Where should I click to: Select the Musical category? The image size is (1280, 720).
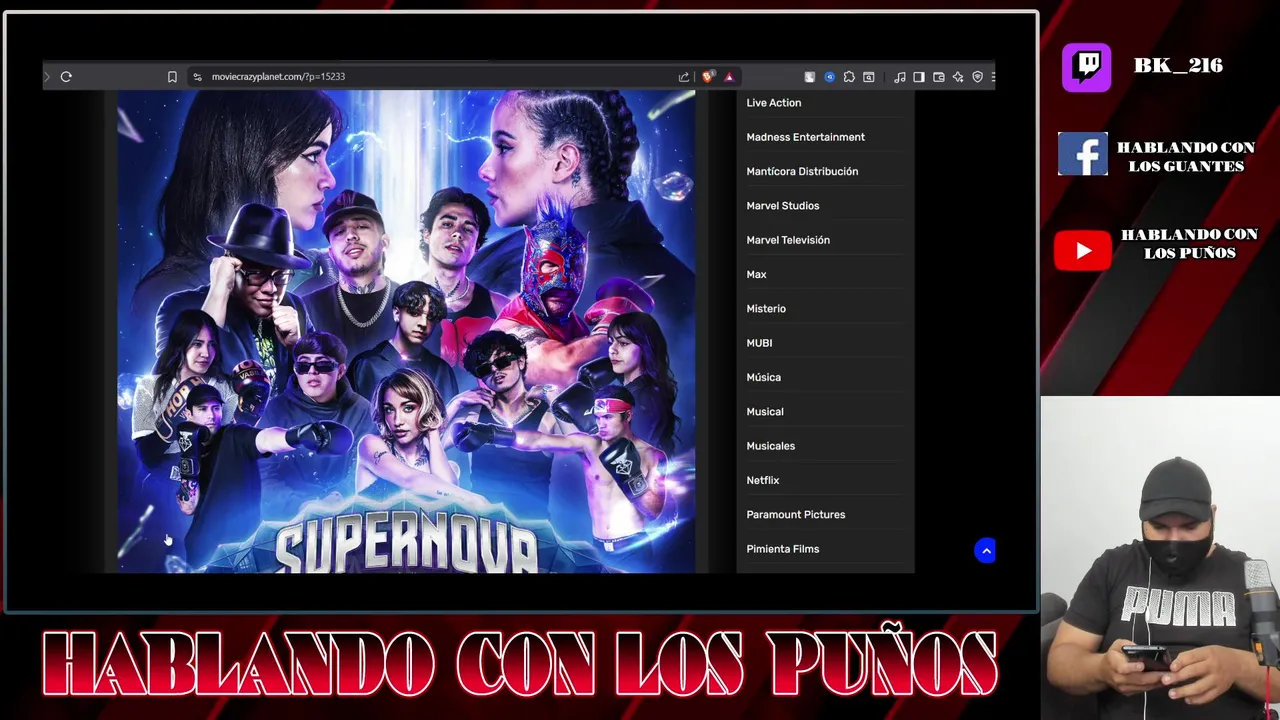point(765,412)
